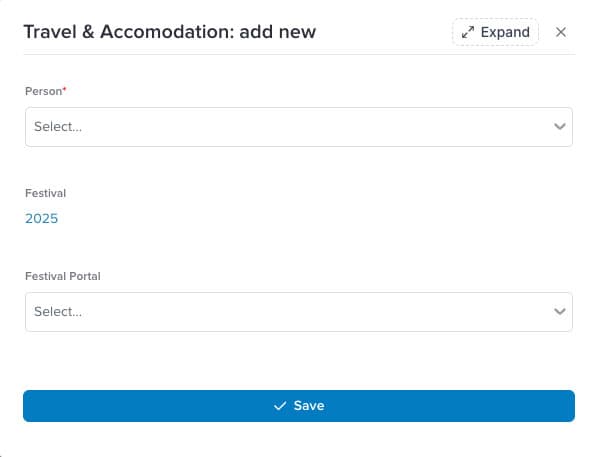Click the checkmark icon on Save button

coord(280,406)
